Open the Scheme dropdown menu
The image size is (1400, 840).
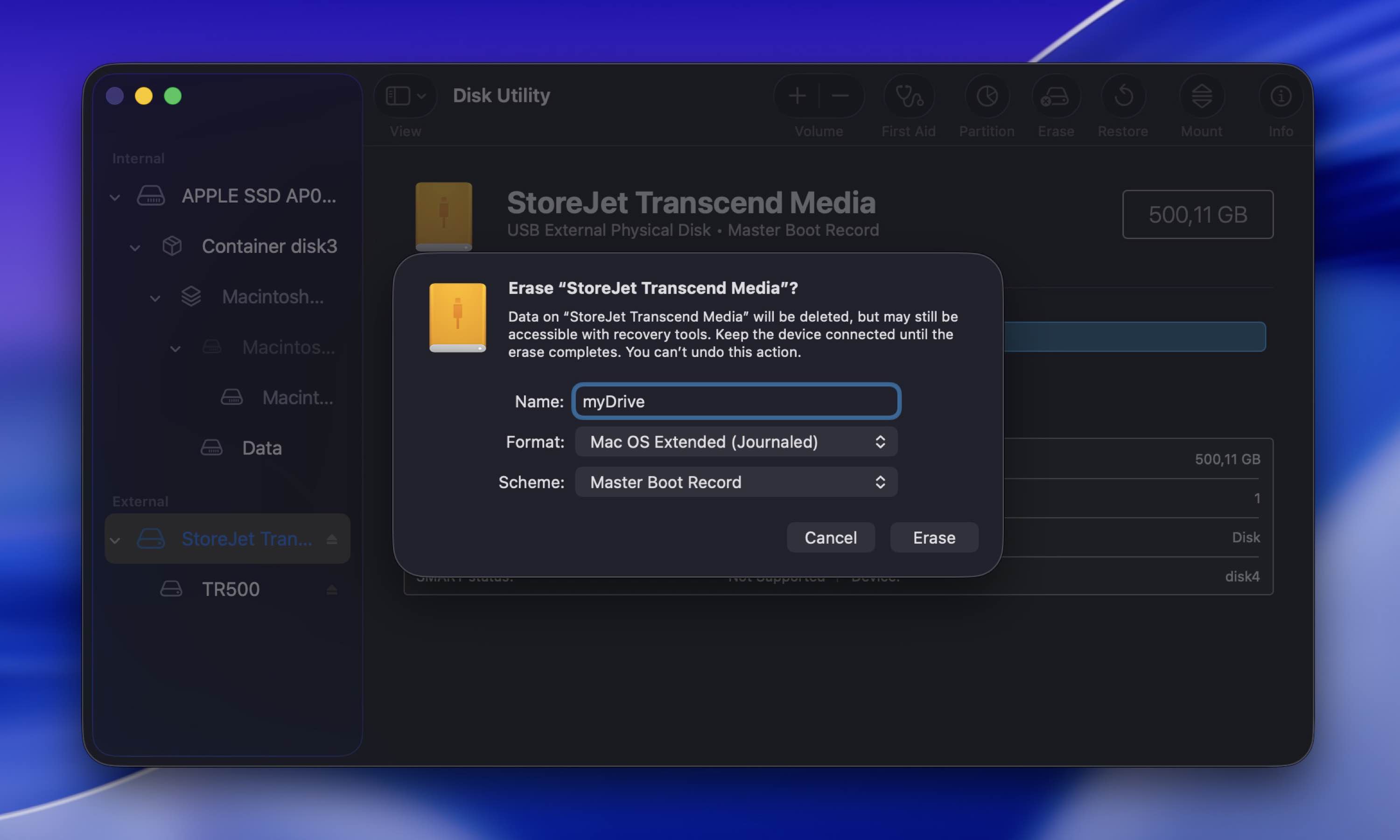736,482
